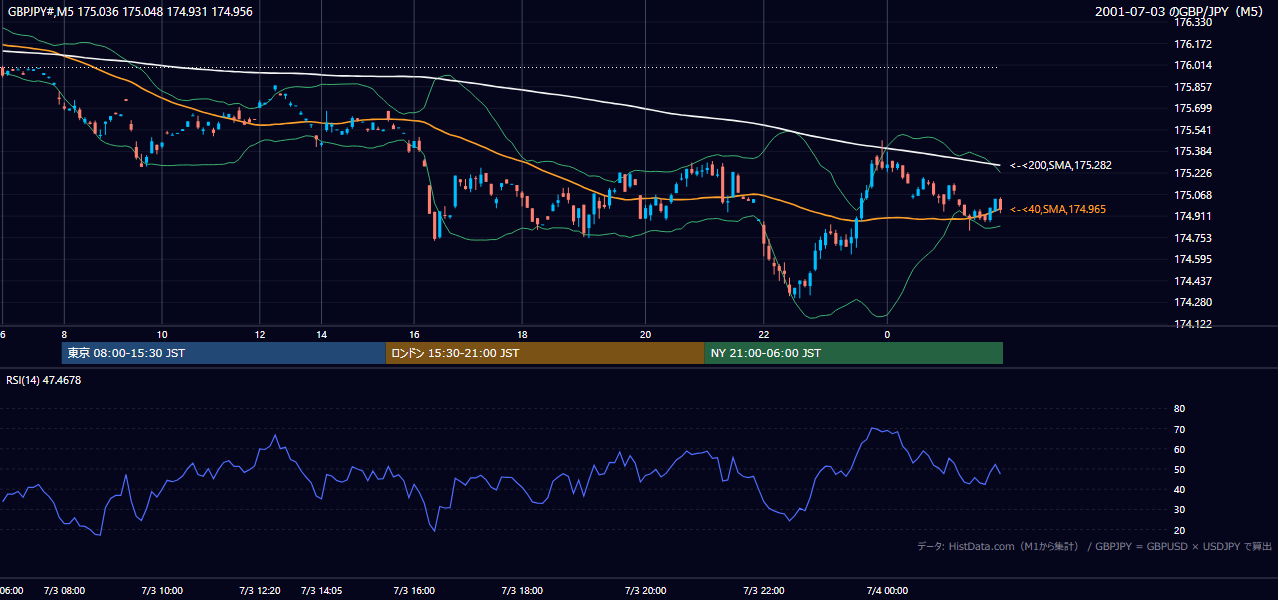The height and width of the screenshot is (600, 1278).
Task: Click the 7/3 20:00 date label
Action: [x=645, y=591]
